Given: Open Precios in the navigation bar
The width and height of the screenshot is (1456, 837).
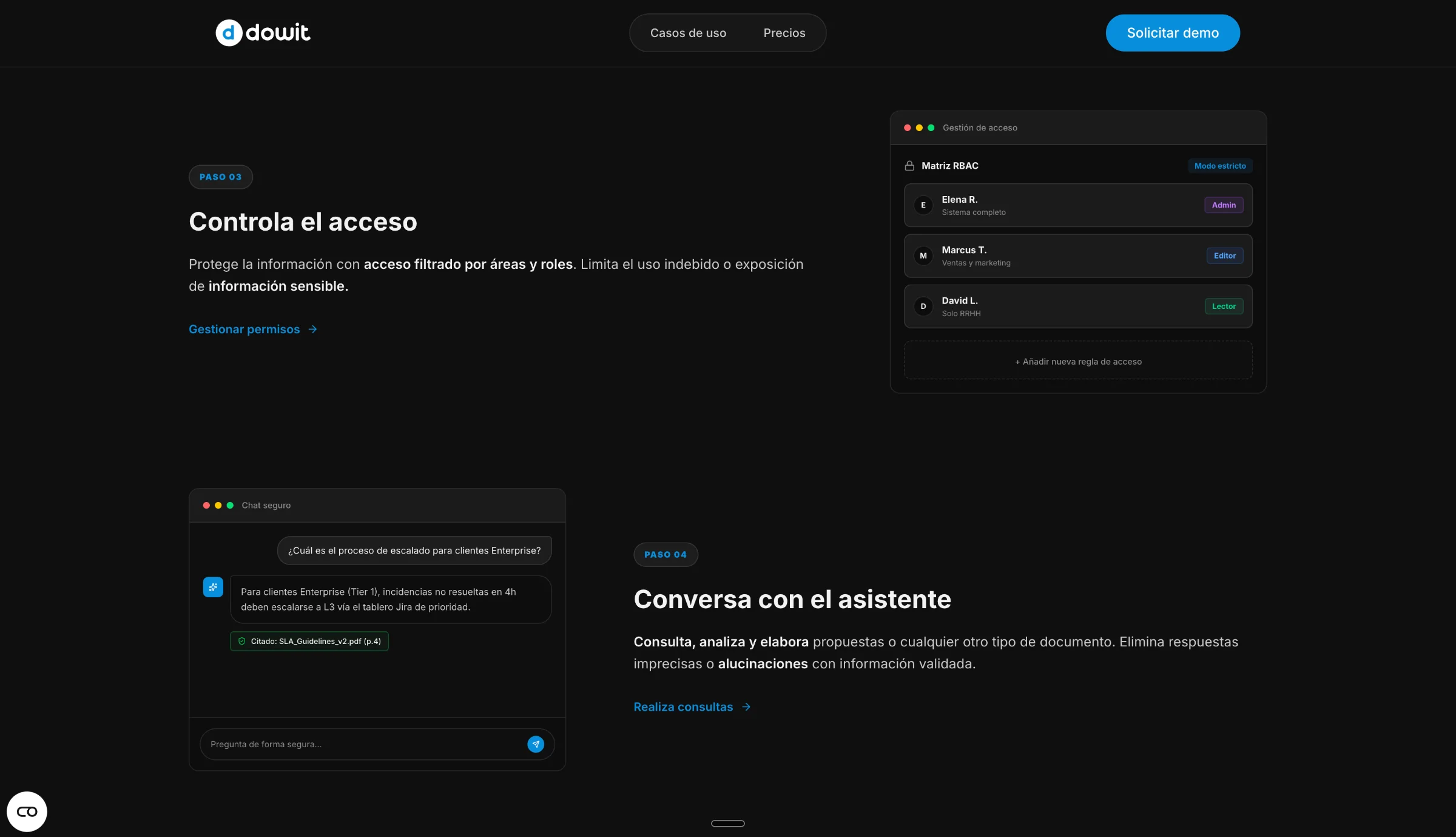Looking at the screenshot, I should [784, 33].
